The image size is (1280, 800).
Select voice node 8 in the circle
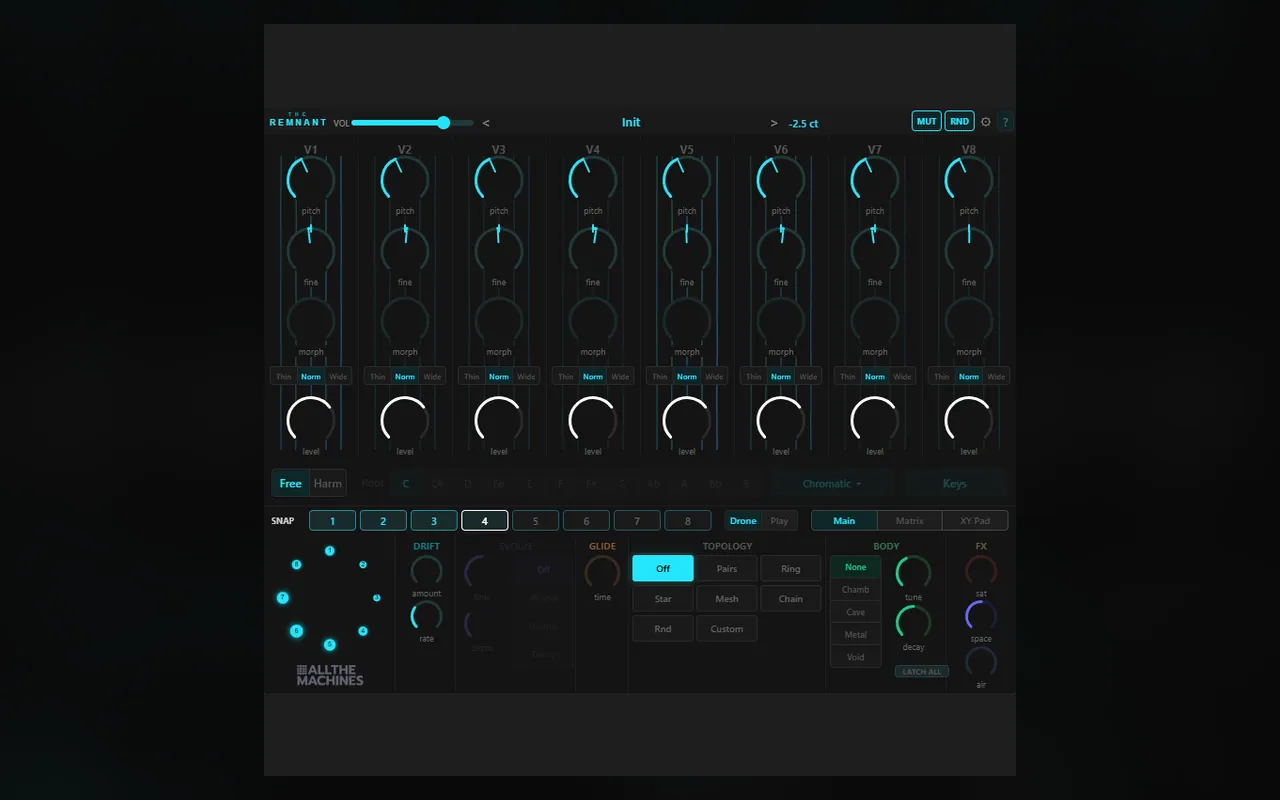pos(296,565)
